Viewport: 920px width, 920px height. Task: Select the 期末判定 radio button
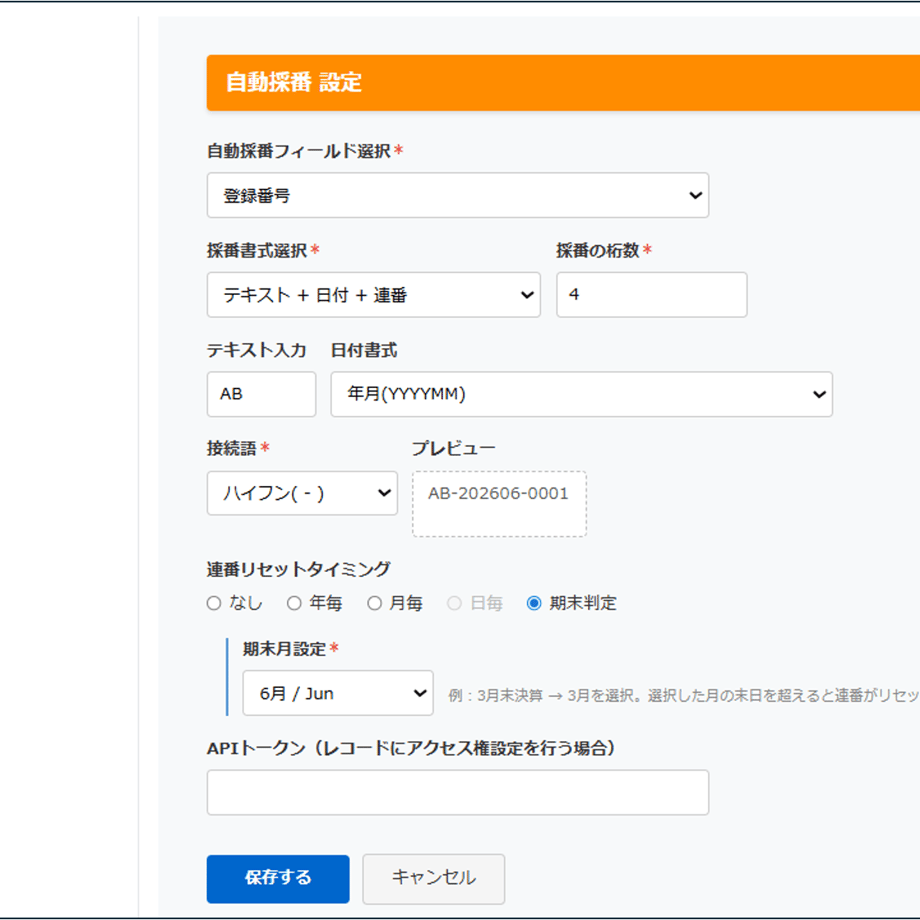pos(534,603)
